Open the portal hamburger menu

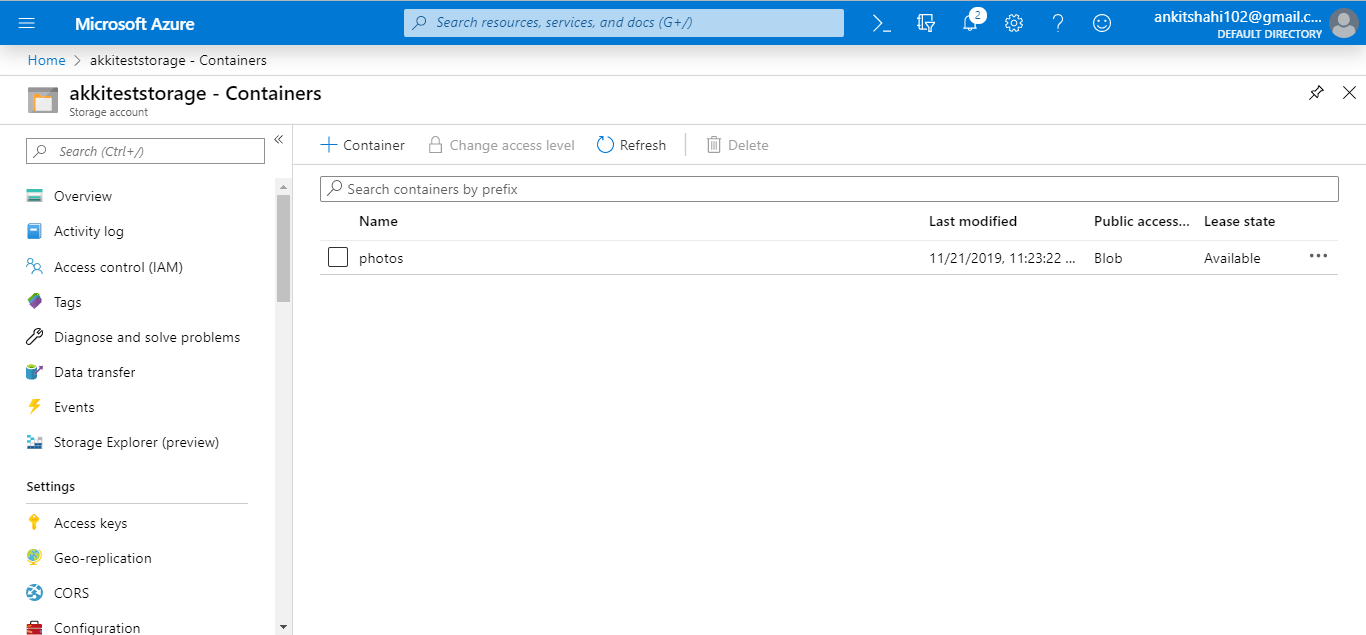point(27,23)
